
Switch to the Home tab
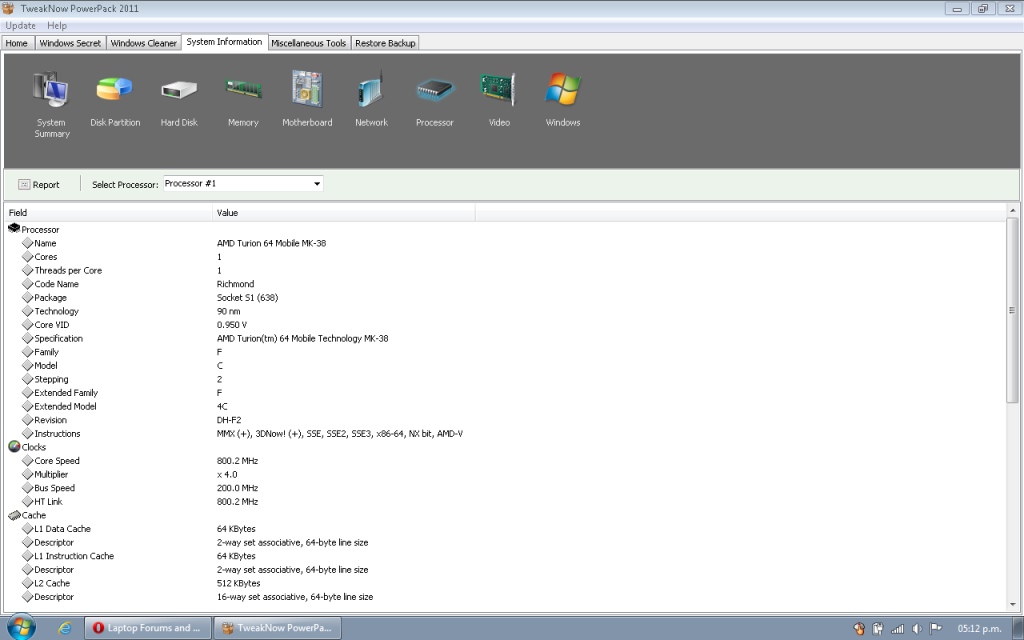[x=17, y=43]
